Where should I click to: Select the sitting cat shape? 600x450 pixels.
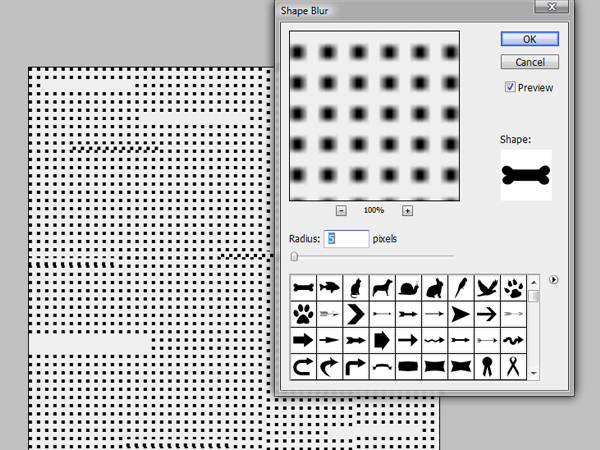[356, 287]
